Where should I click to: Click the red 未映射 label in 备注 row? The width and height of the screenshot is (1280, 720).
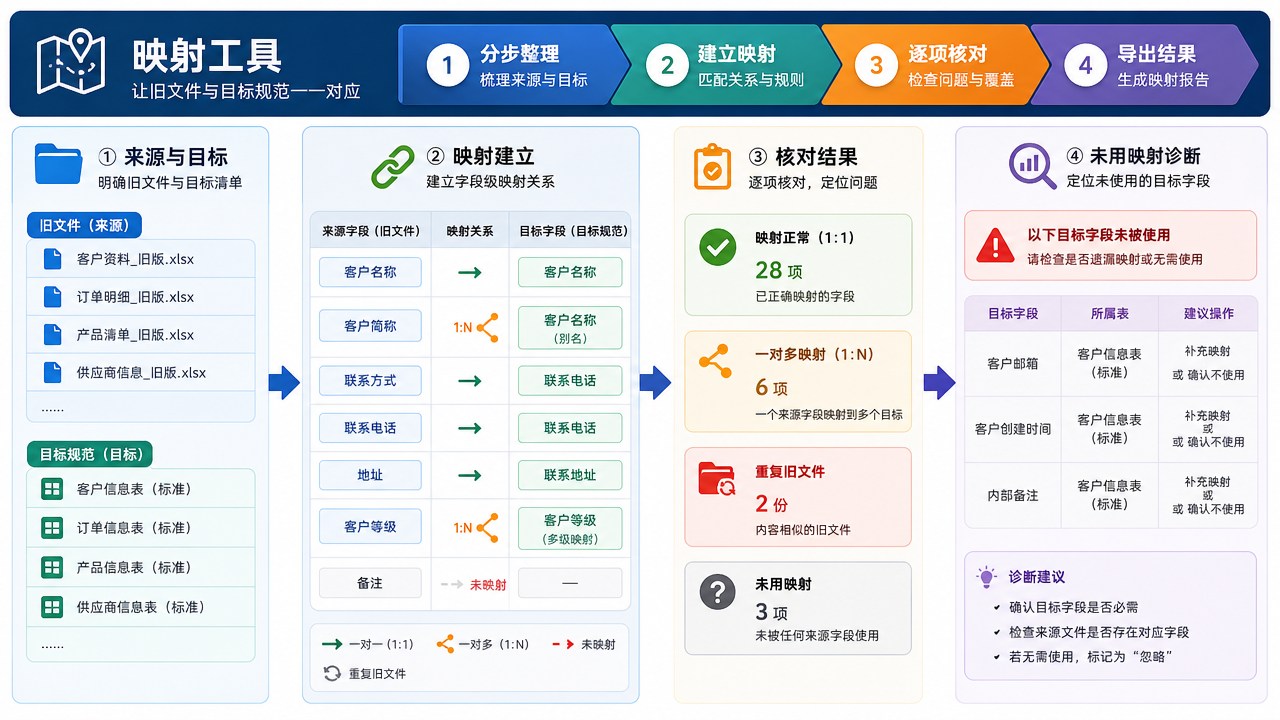pos(488,584)
